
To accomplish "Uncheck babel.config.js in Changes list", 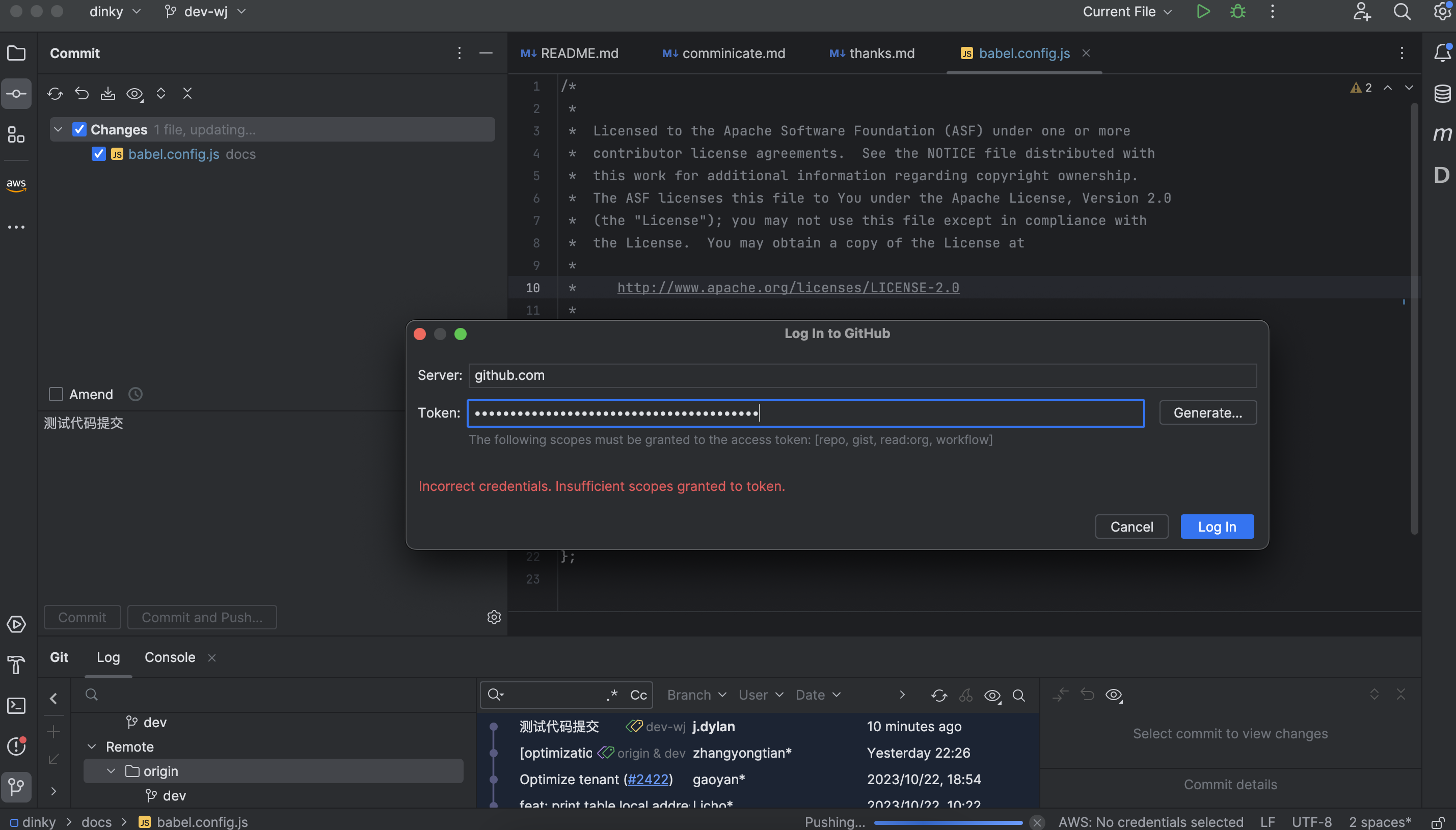I will (99, 154).
